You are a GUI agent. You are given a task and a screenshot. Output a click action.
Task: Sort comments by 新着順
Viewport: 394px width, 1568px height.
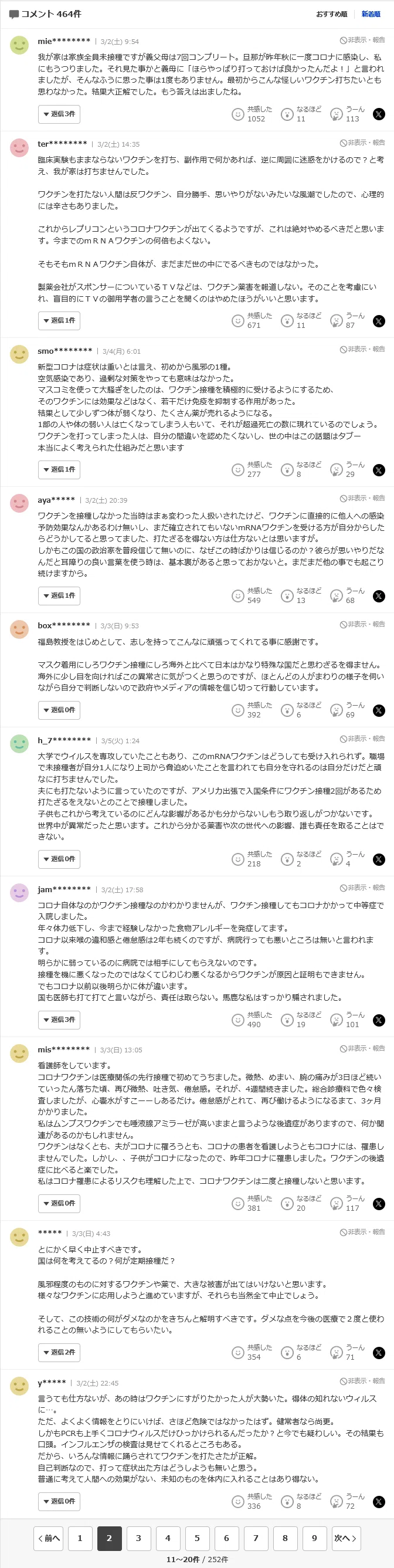pyautogui.click(x=371, y=14)
